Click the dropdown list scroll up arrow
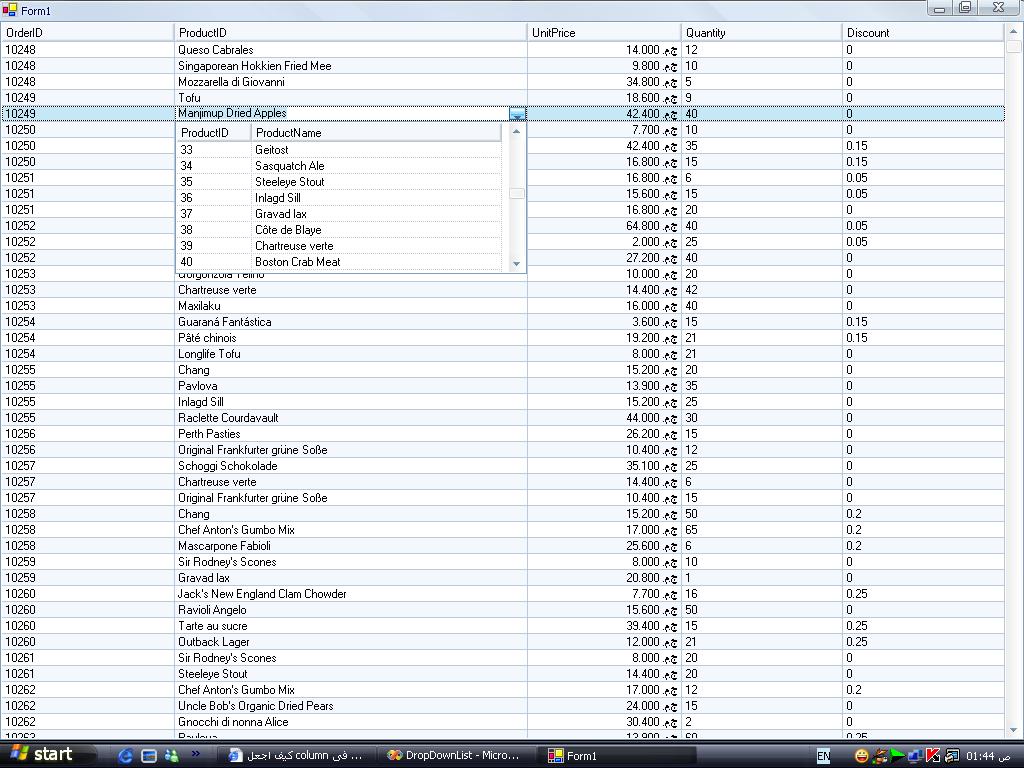The image size is (1024, 768). (x=517, y=131)
